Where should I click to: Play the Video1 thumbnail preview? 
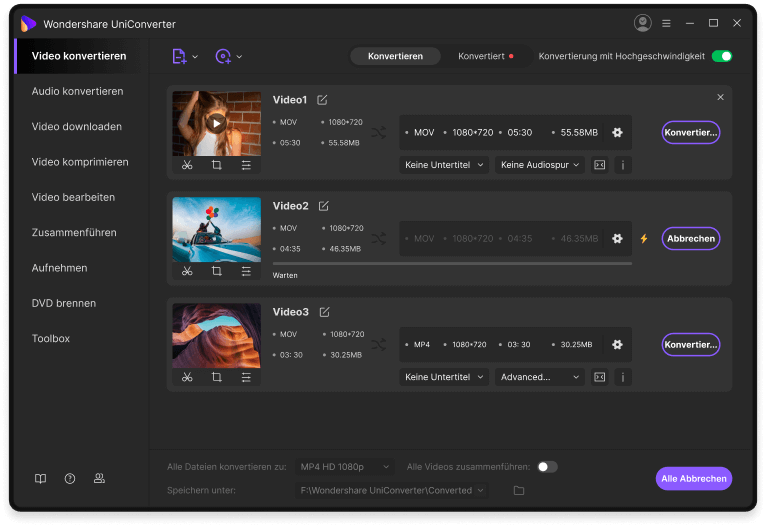point(216,123)
